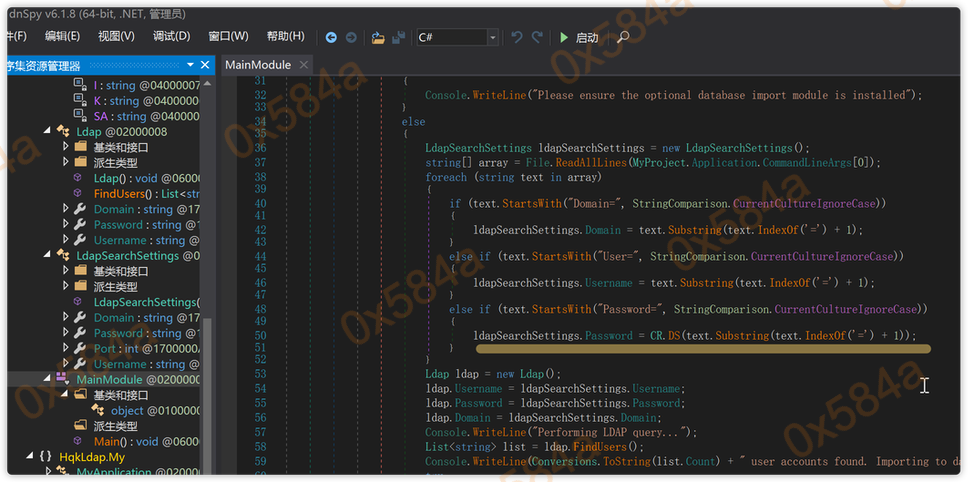Click the save all icon in toolbar

[398, 37]
